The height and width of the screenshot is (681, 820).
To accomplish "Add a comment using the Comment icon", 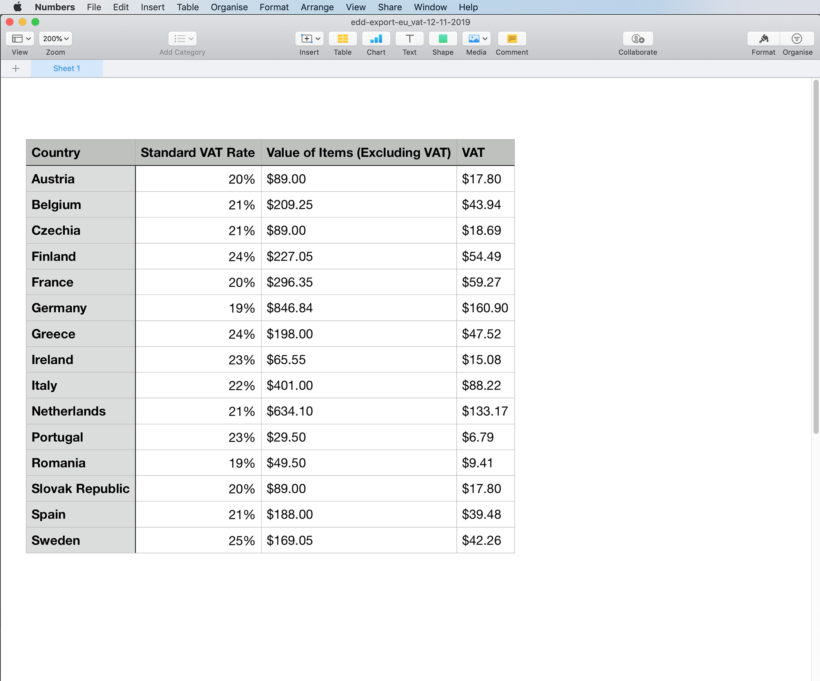I will tap(511, 38).
